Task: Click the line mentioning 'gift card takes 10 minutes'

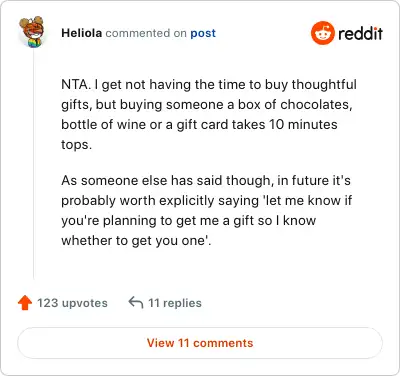Action: (x=199, y=125)
